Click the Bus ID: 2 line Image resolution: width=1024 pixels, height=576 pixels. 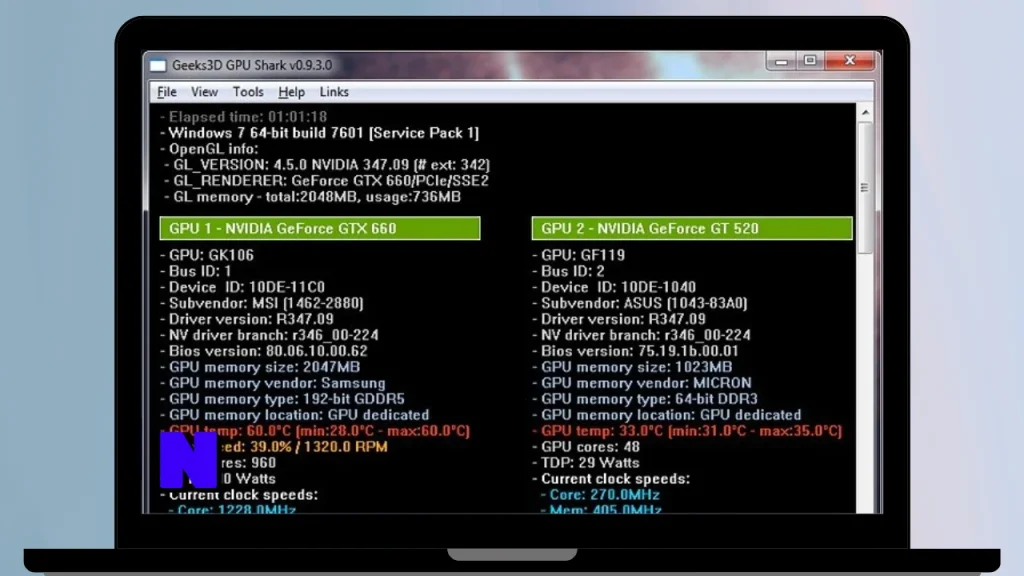click(568, 271)
